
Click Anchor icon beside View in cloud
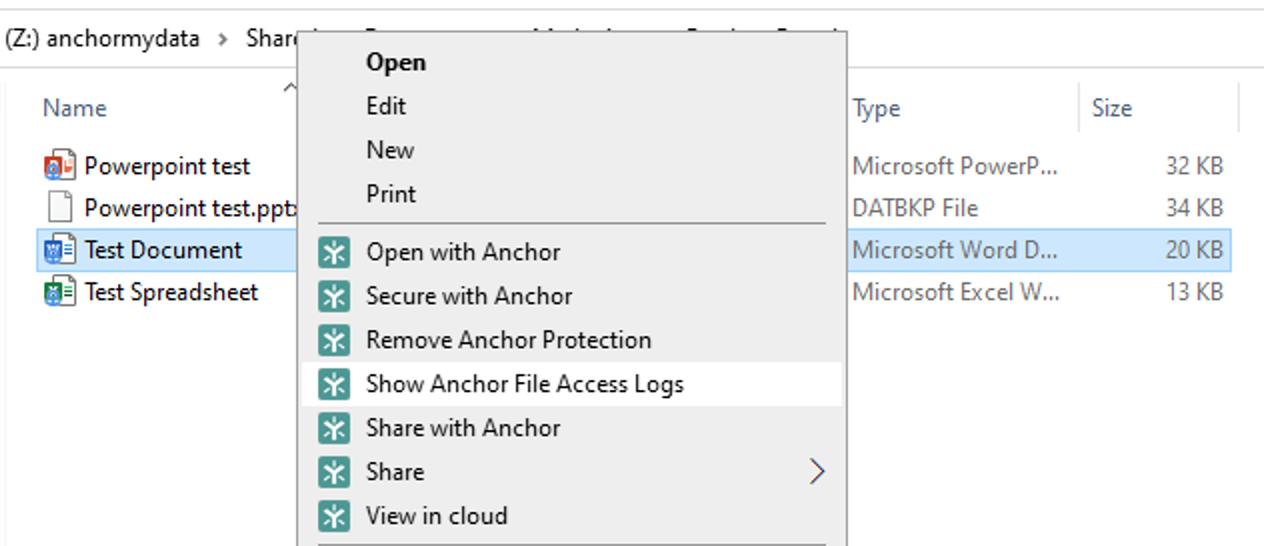pyautogui.click(x=334, y=517)
